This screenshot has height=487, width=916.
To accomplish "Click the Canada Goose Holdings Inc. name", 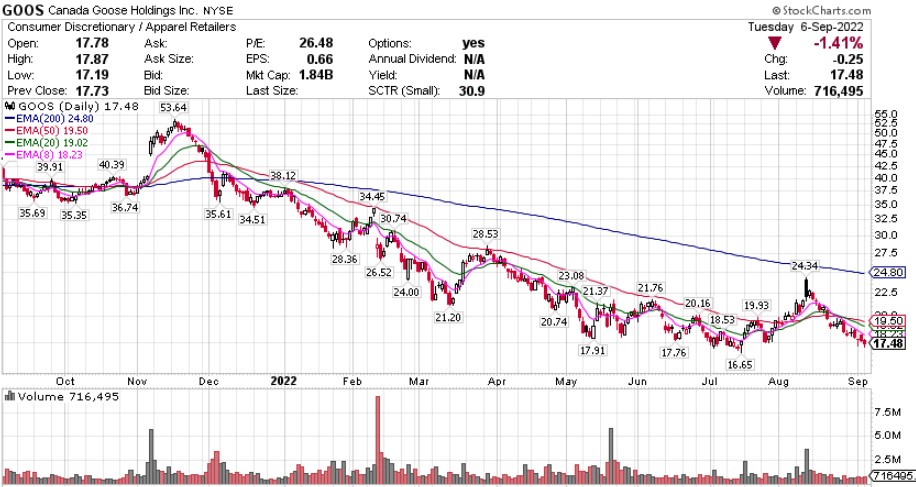I will [123, 11].
